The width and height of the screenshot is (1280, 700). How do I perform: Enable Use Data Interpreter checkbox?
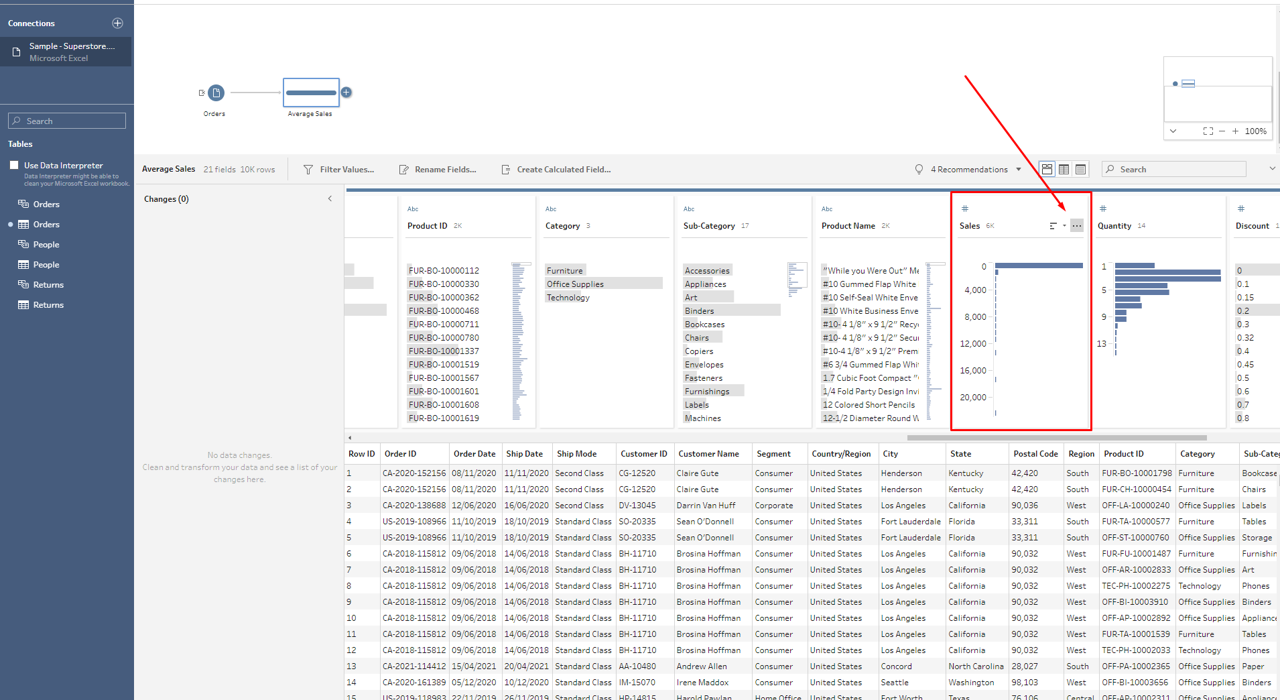point(14,165)
